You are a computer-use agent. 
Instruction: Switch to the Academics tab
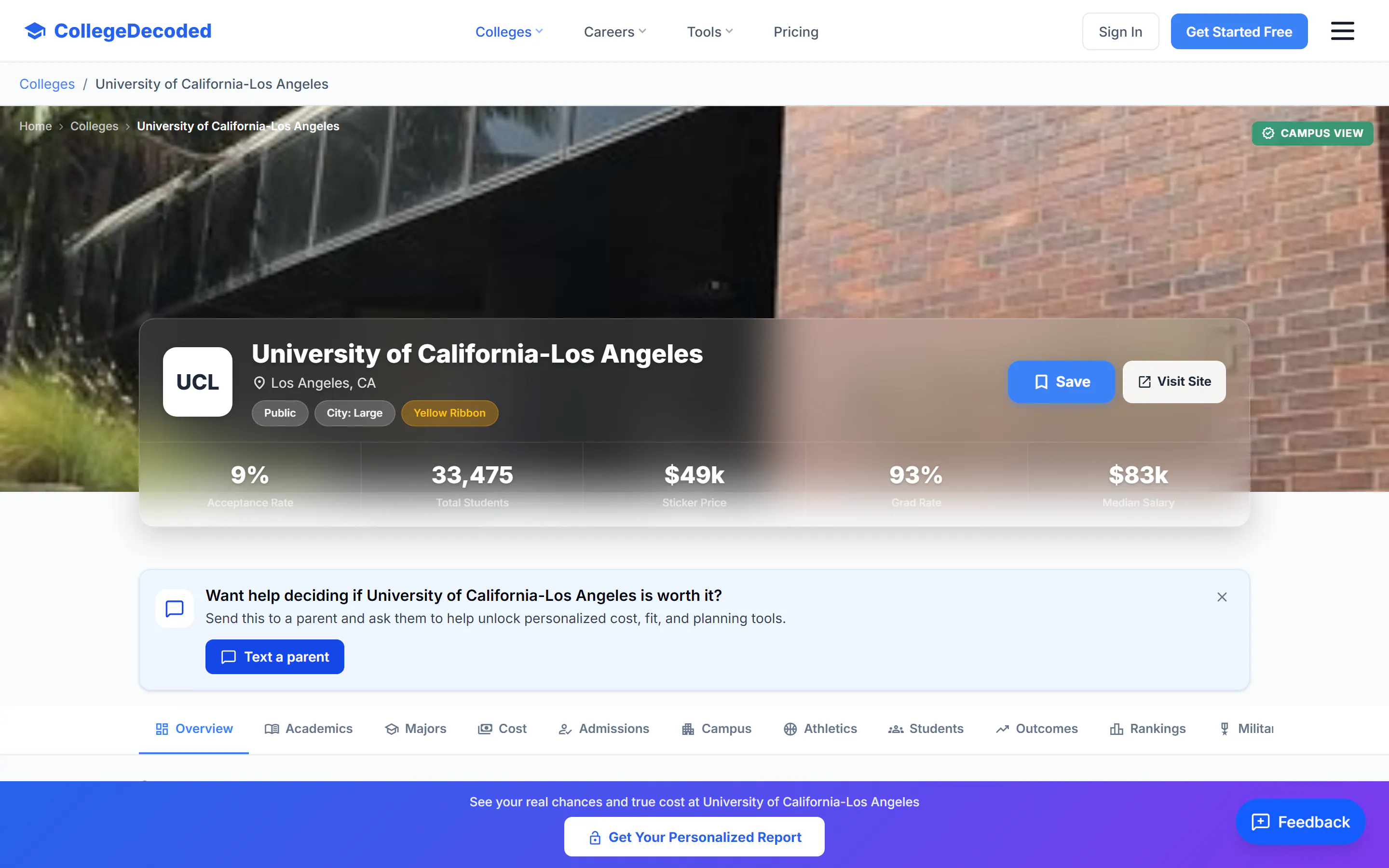pos(309,729)
